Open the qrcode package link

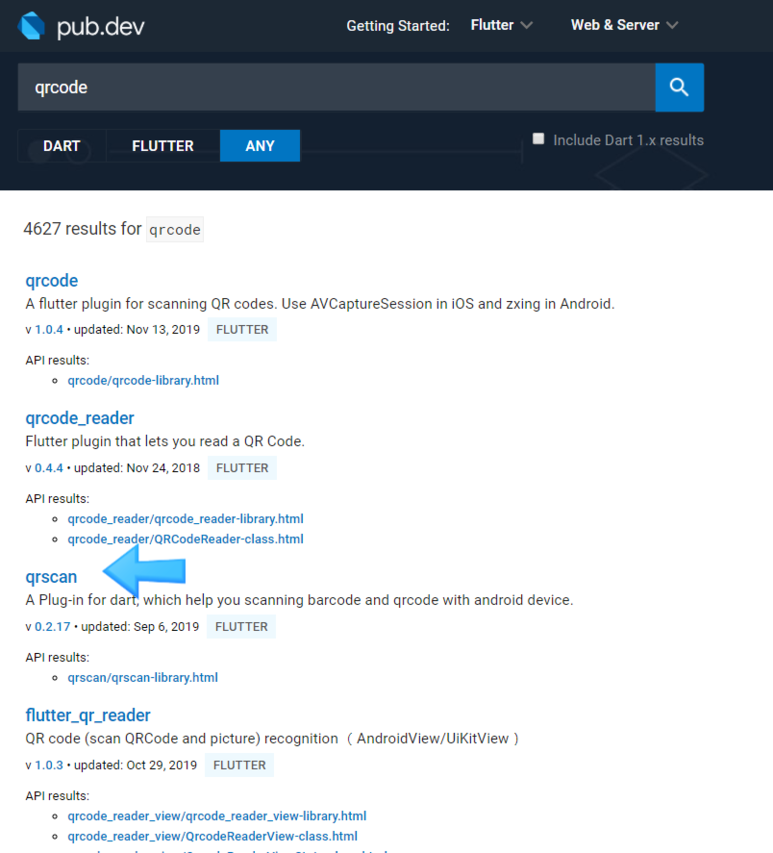[x=52, y=280]
